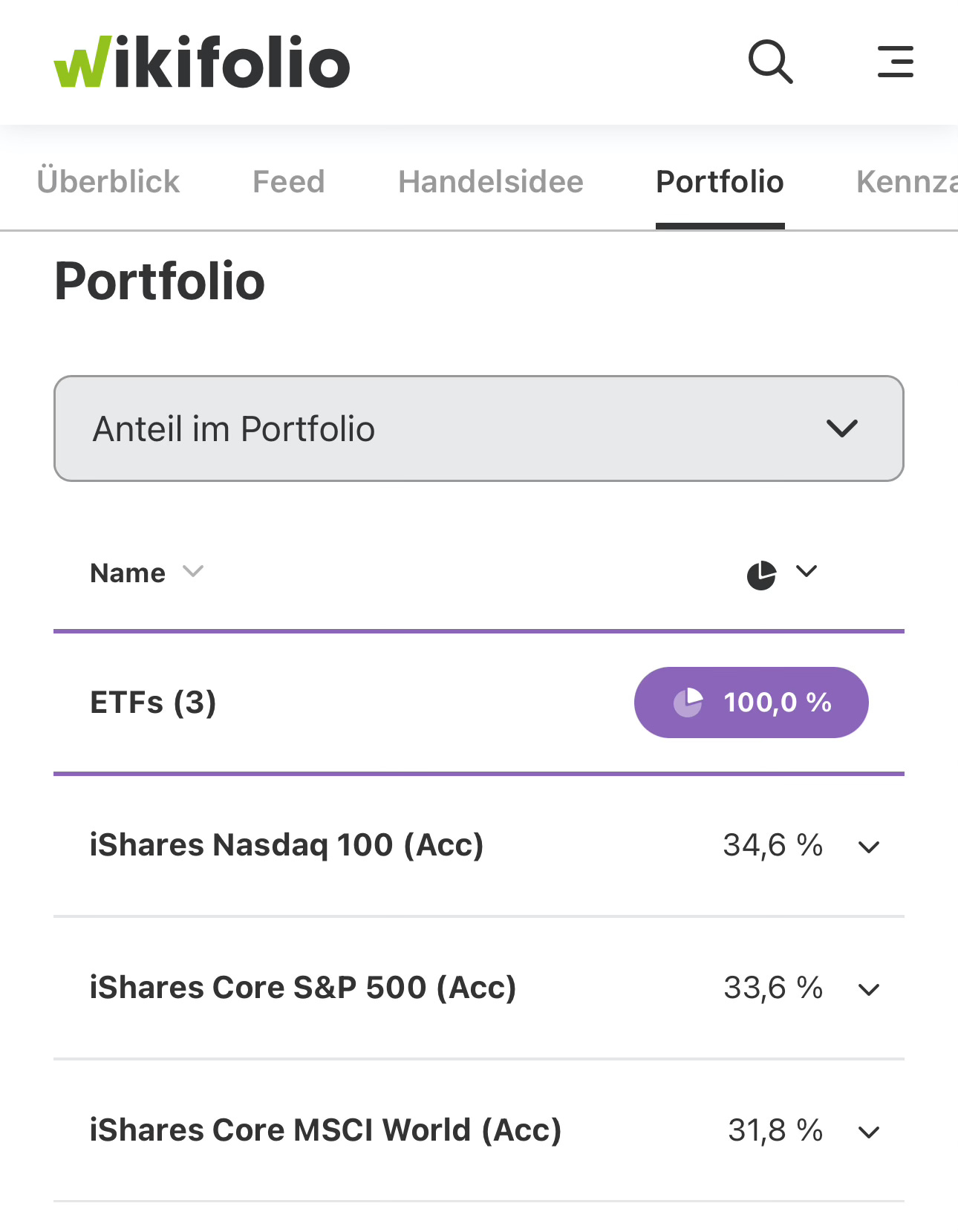
Task: Expand iShares Nasdaq 100 row chevron
Action: pyautogui.click(x=869, y=847)
